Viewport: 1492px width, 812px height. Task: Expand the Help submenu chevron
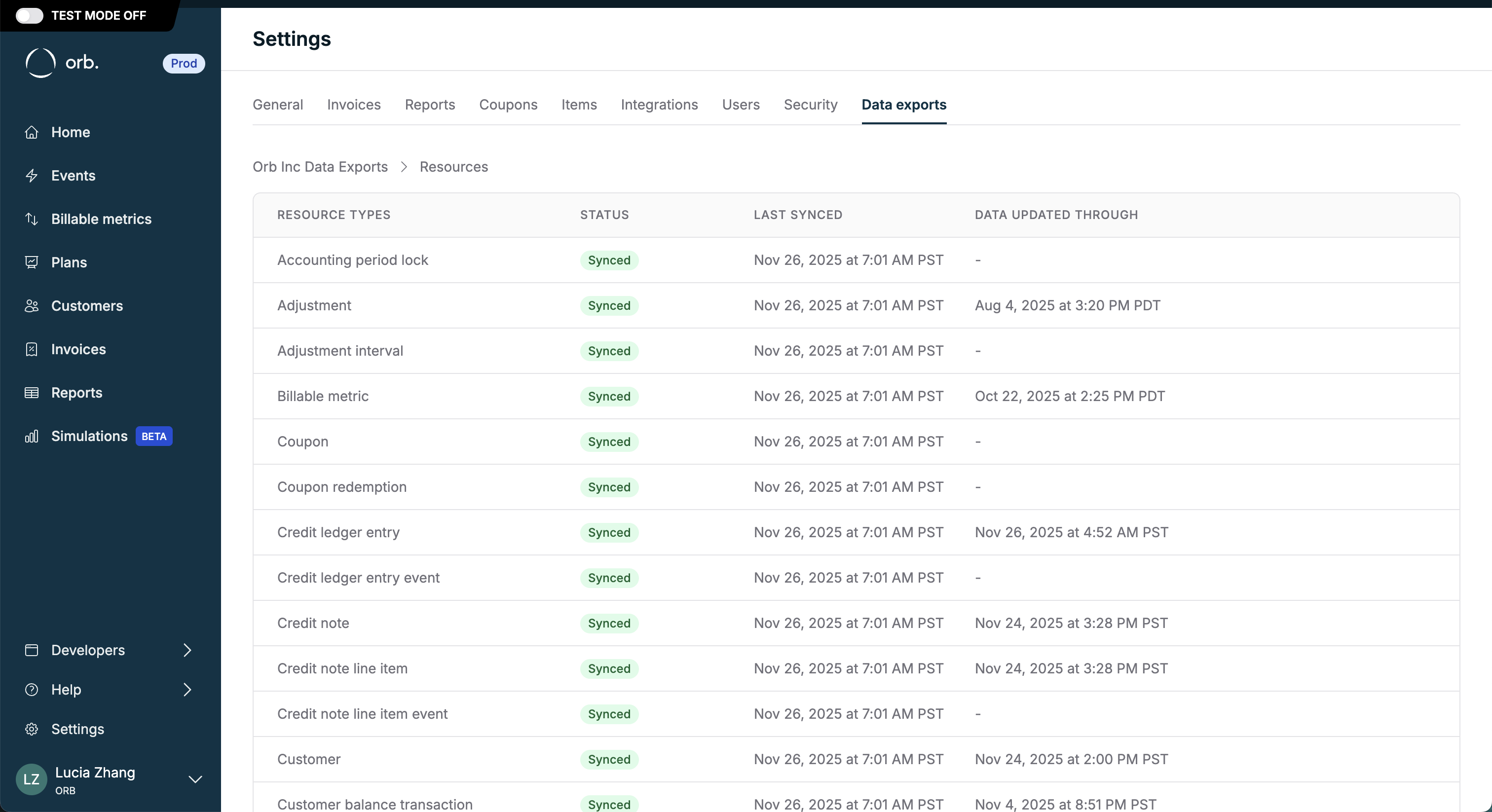[187, 690]
